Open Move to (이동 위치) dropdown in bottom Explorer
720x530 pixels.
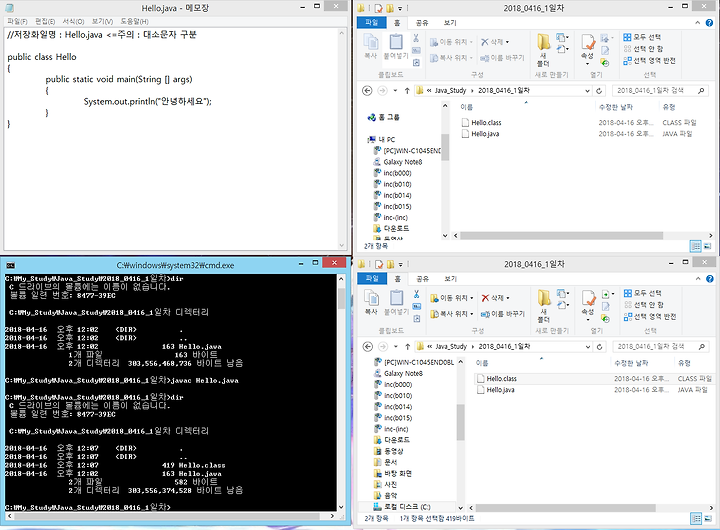pos(451,298)
